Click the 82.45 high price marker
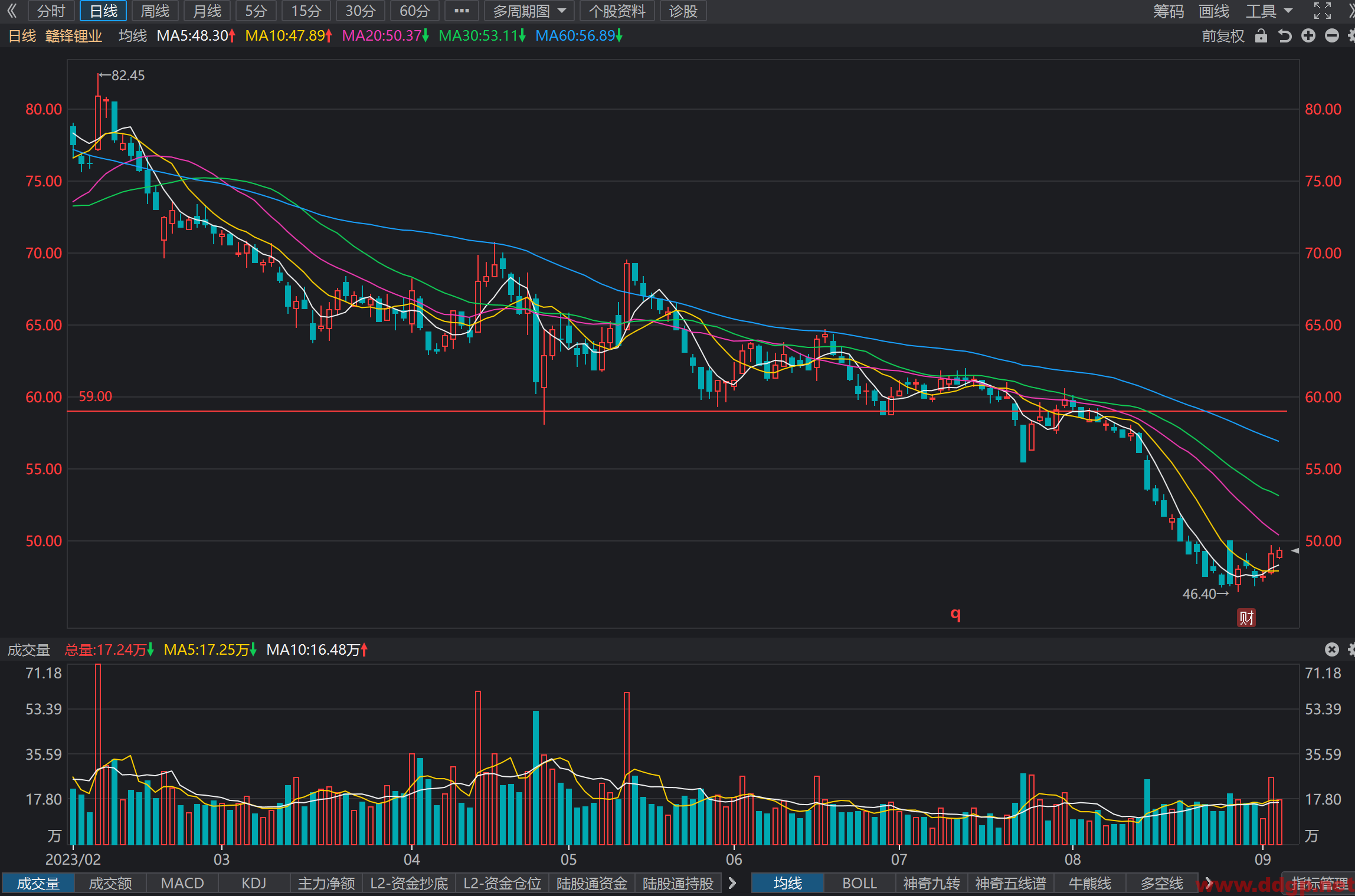This screenshot has width=1355, height=896. click(x=122, y=76)
